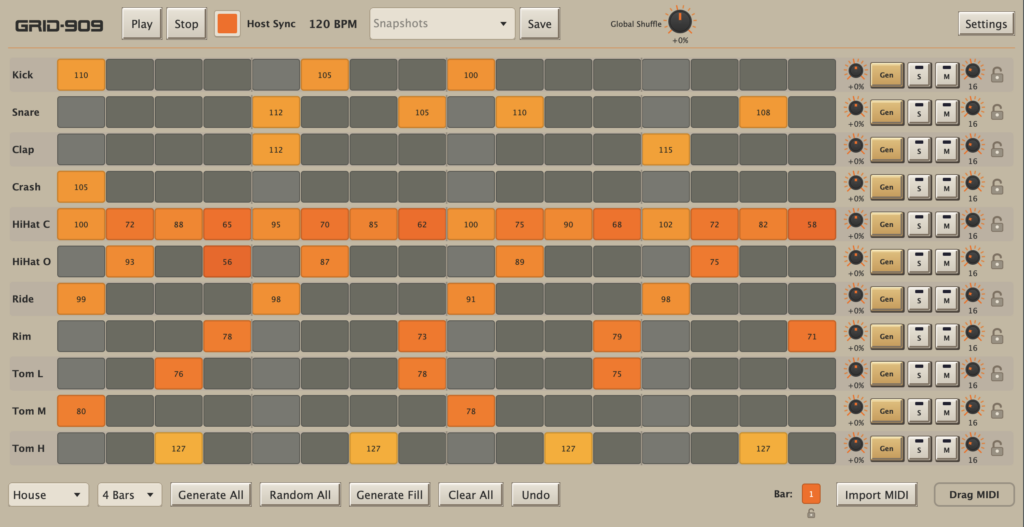Click the HiHat C step count knob
1024x527 pixels.
click(x=973, y=220)
